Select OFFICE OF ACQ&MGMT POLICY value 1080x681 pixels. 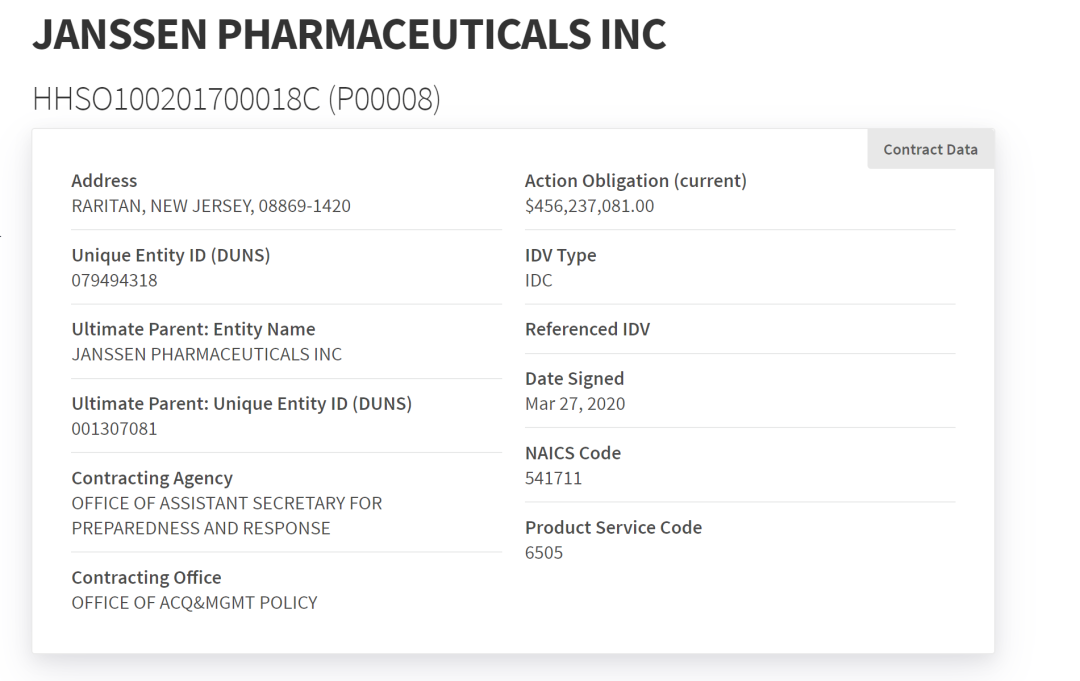[x=194, y=603]
